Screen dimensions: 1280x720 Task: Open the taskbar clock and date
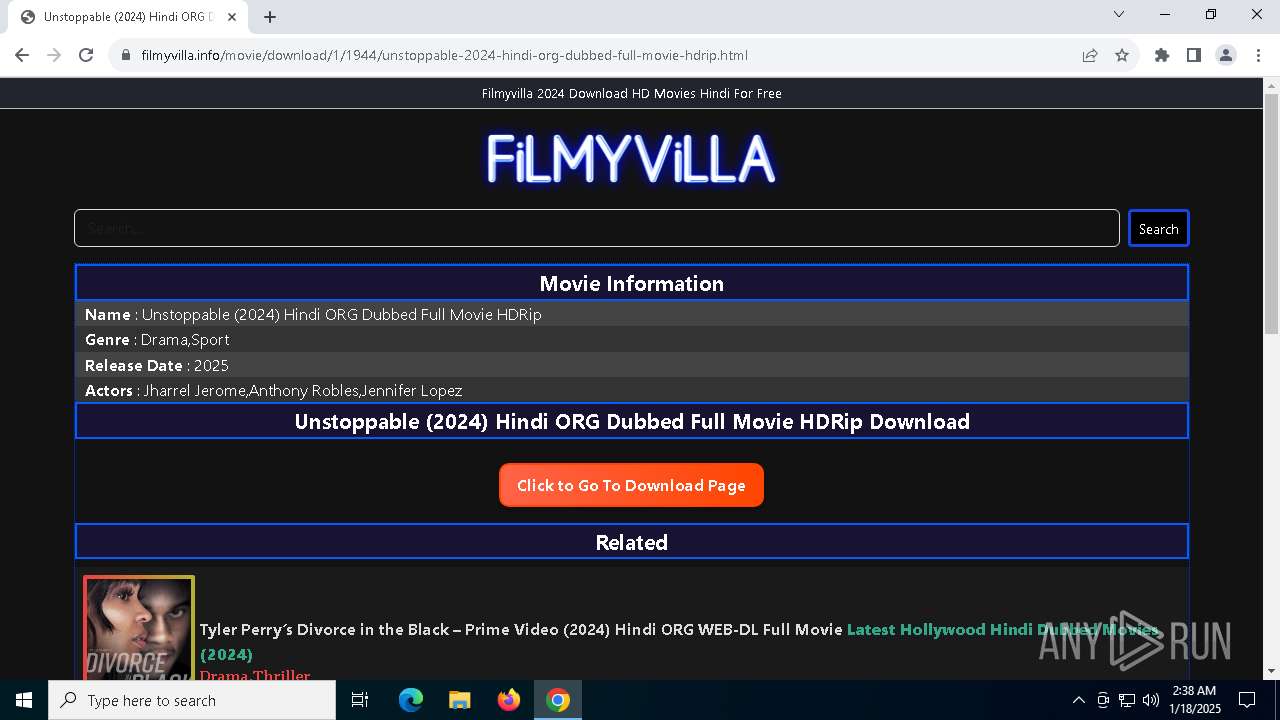click(x=1195, y=700)
